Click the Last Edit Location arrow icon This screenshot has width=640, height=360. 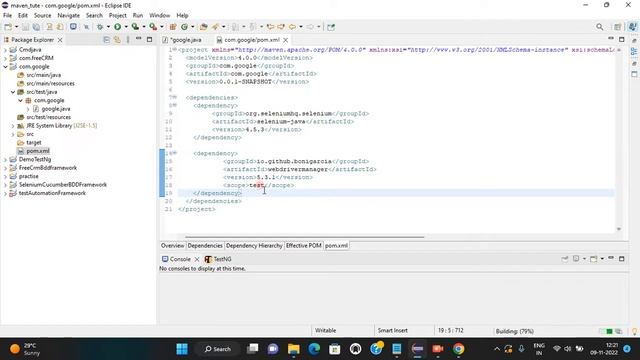tap(270, 27)
